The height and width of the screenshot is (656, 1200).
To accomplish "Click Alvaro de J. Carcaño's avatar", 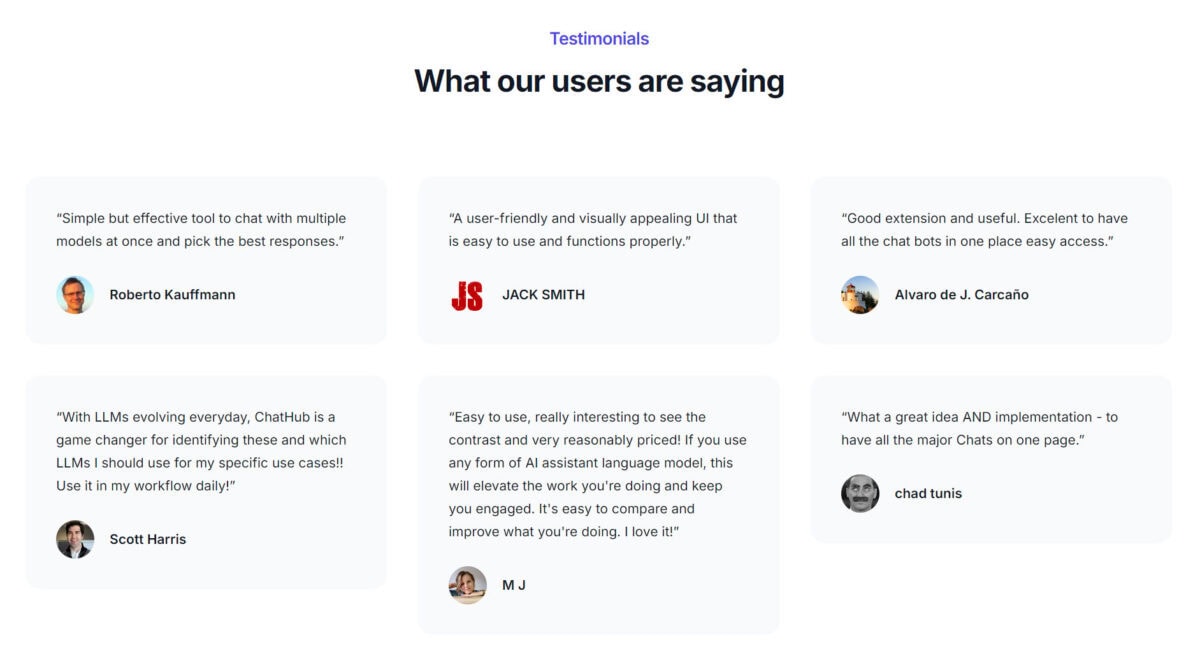I will click(860, 295).
